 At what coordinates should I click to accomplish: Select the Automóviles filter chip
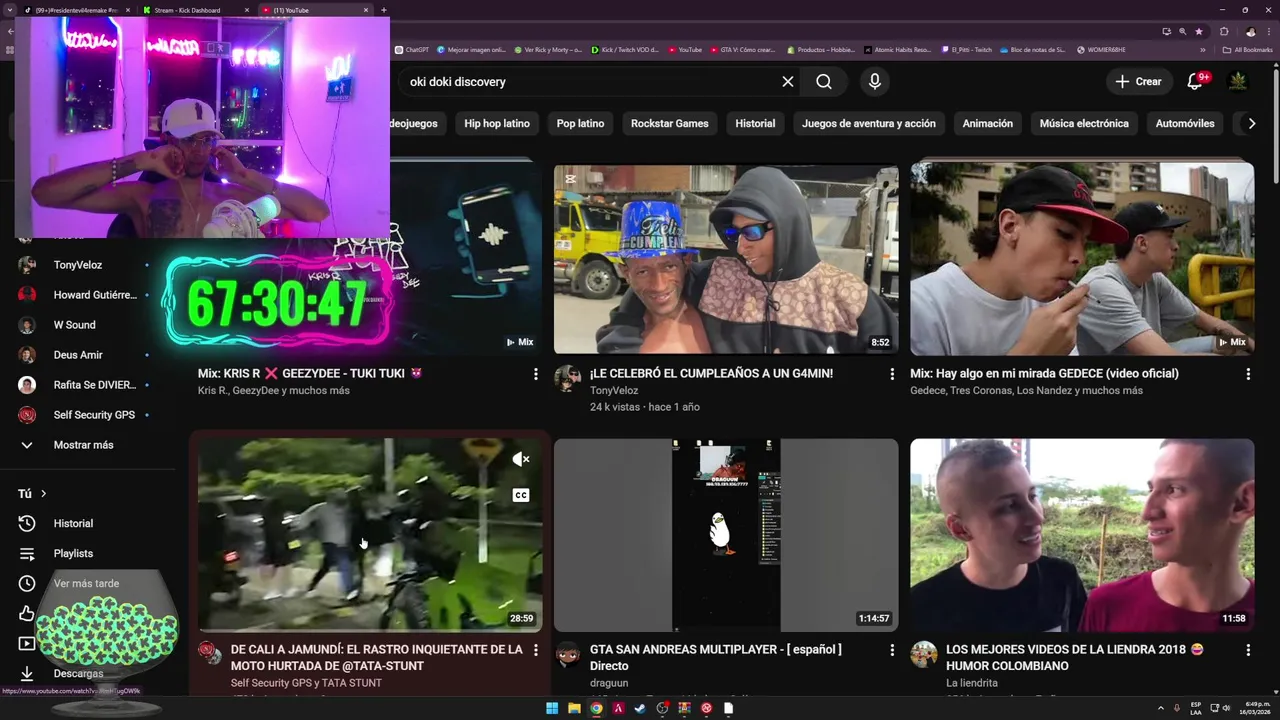coord(1185,124)
